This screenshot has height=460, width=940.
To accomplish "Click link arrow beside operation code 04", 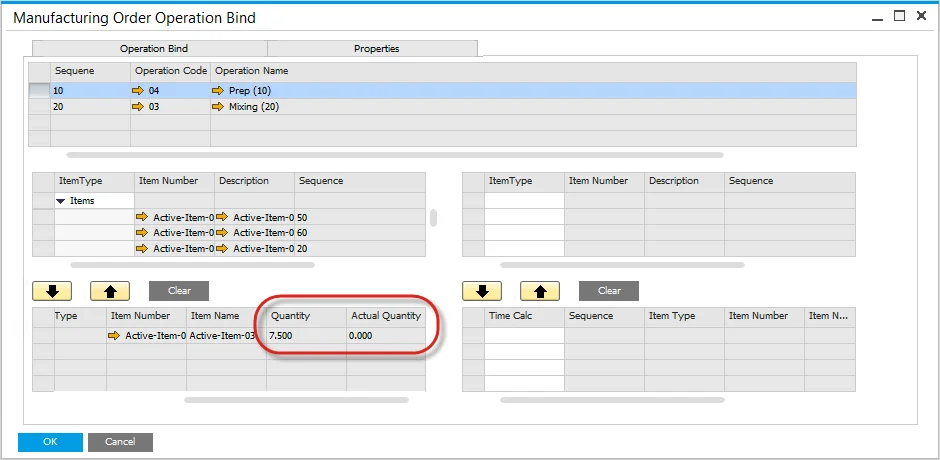I will click(x=138, y=91).
